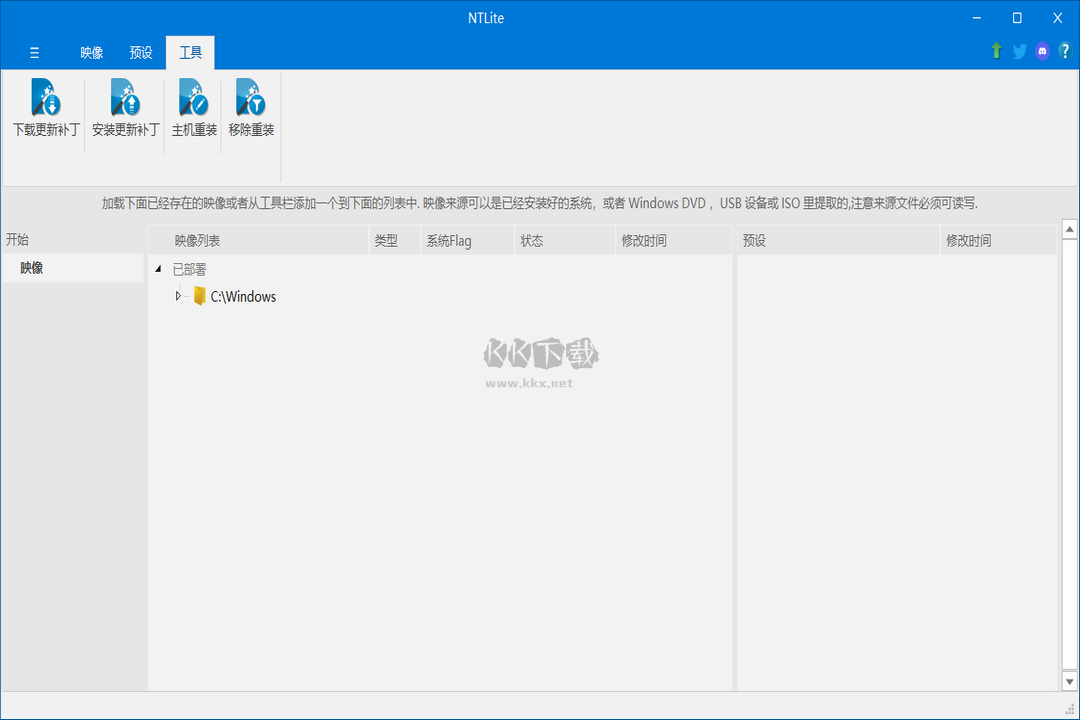This screenshot has height=720, width=1080.
Task: Collapse the 已部署 group
Action: (x=157, y=269)
